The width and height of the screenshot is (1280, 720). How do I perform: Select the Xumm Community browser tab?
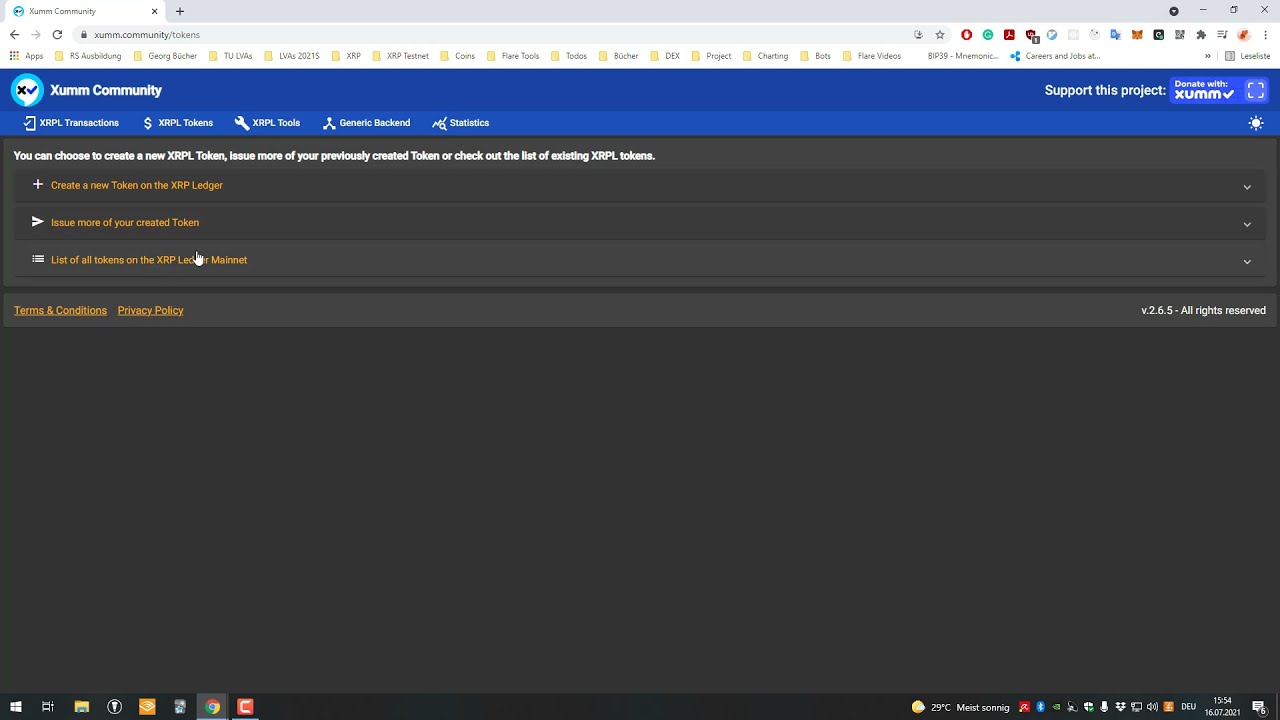[84, 11]
